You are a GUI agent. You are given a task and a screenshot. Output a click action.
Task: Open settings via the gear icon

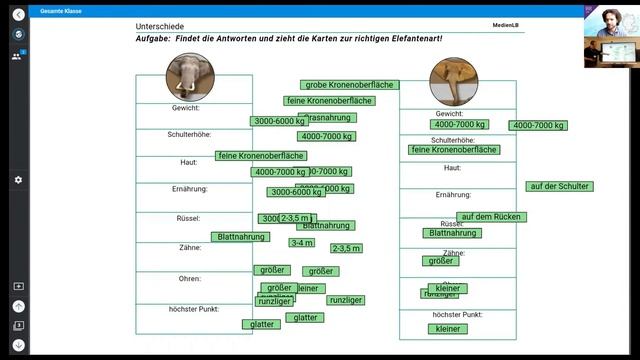pos(18,180)
